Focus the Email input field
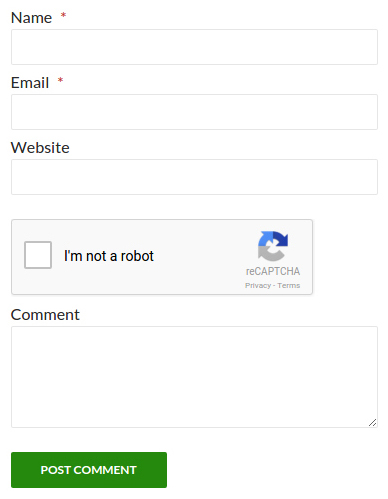Screen dimensions: 388x499 [x=194, y=112]
